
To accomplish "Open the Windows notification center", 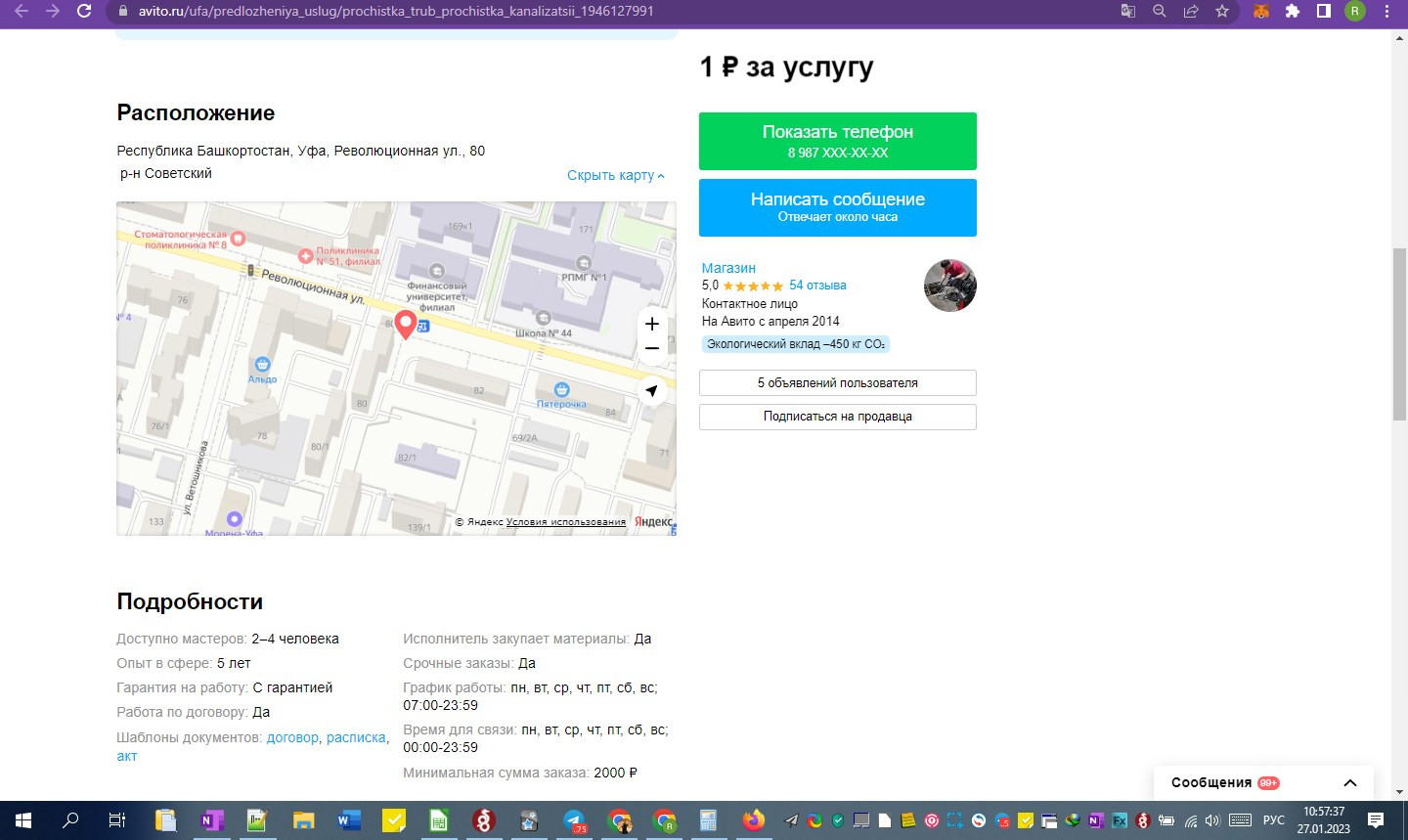I will click(1376, 820).
